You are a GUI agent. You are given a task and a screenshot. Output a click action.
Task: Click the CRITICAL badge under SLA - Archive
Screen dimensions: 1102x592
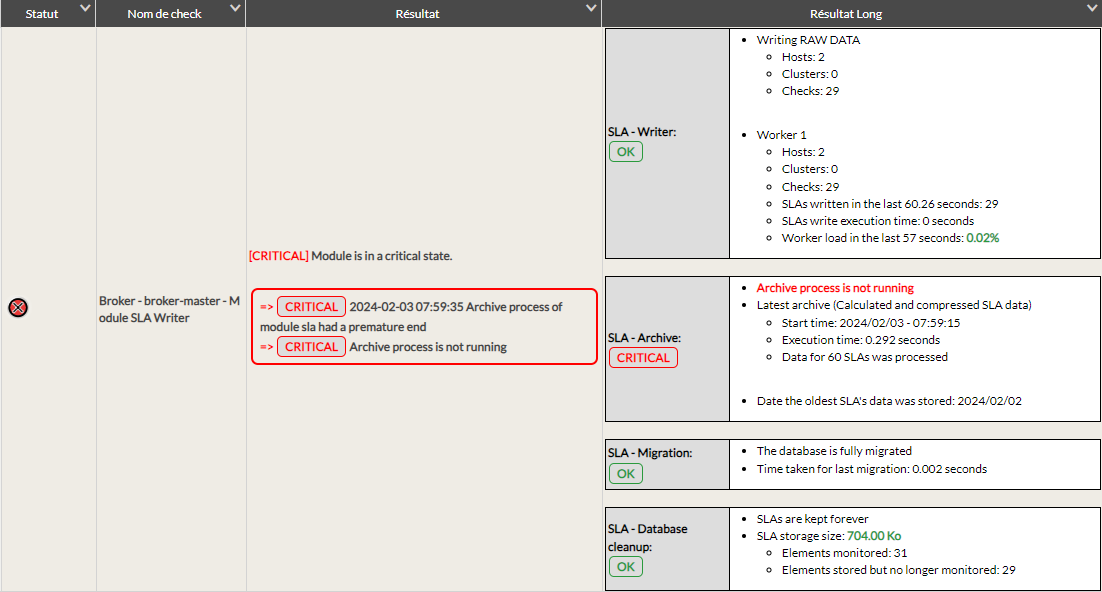tap(643, 358)
